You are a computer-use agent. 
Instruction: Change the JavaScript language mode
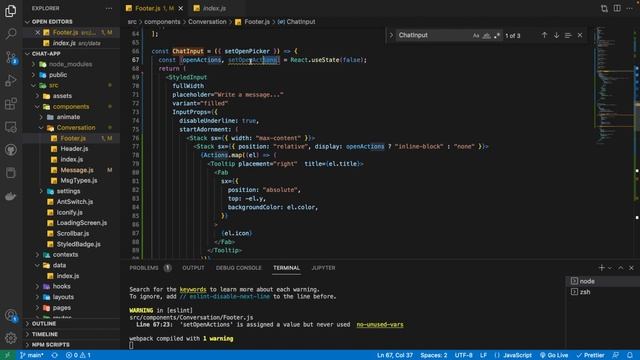pos(517,355)
